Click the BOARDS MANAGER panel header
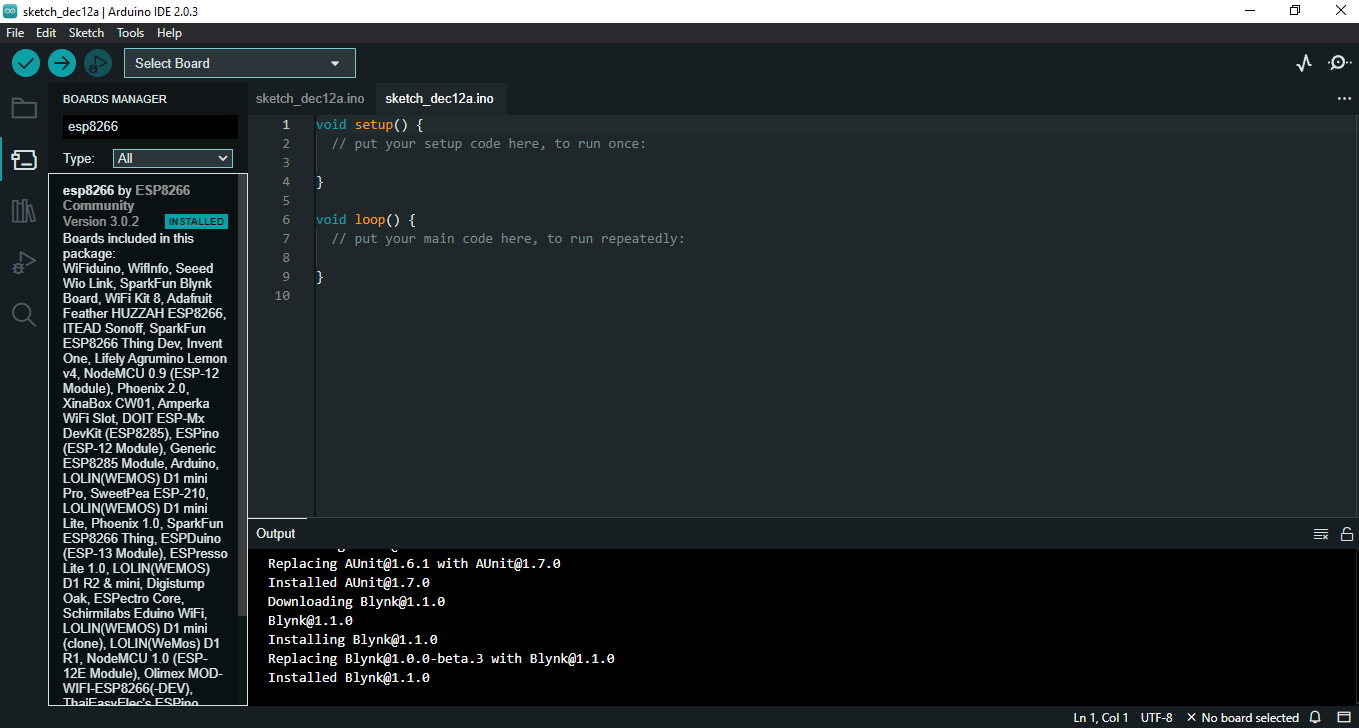 click(x=115, y=99)
